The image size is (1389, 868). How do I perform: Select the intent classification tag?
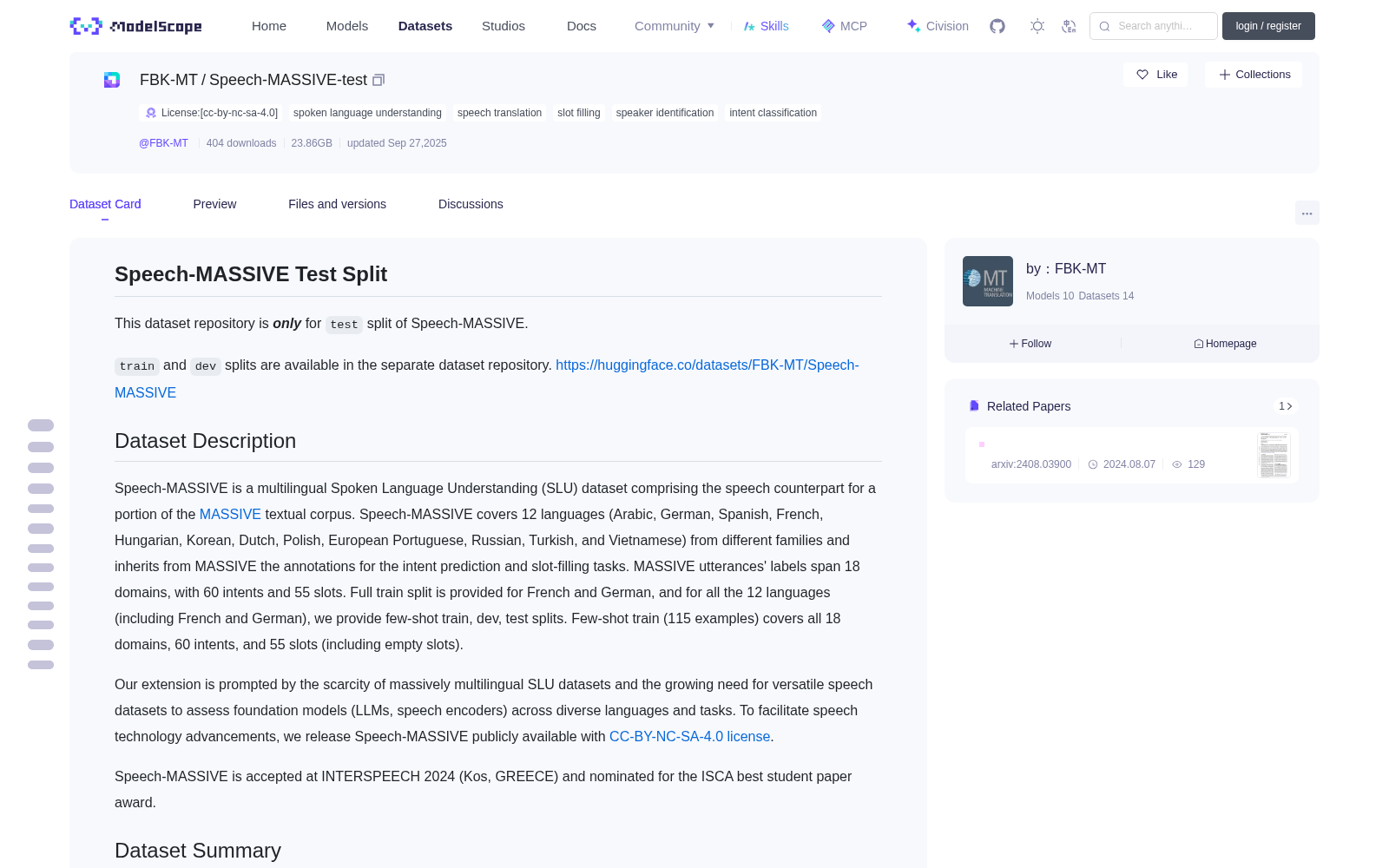773,113
